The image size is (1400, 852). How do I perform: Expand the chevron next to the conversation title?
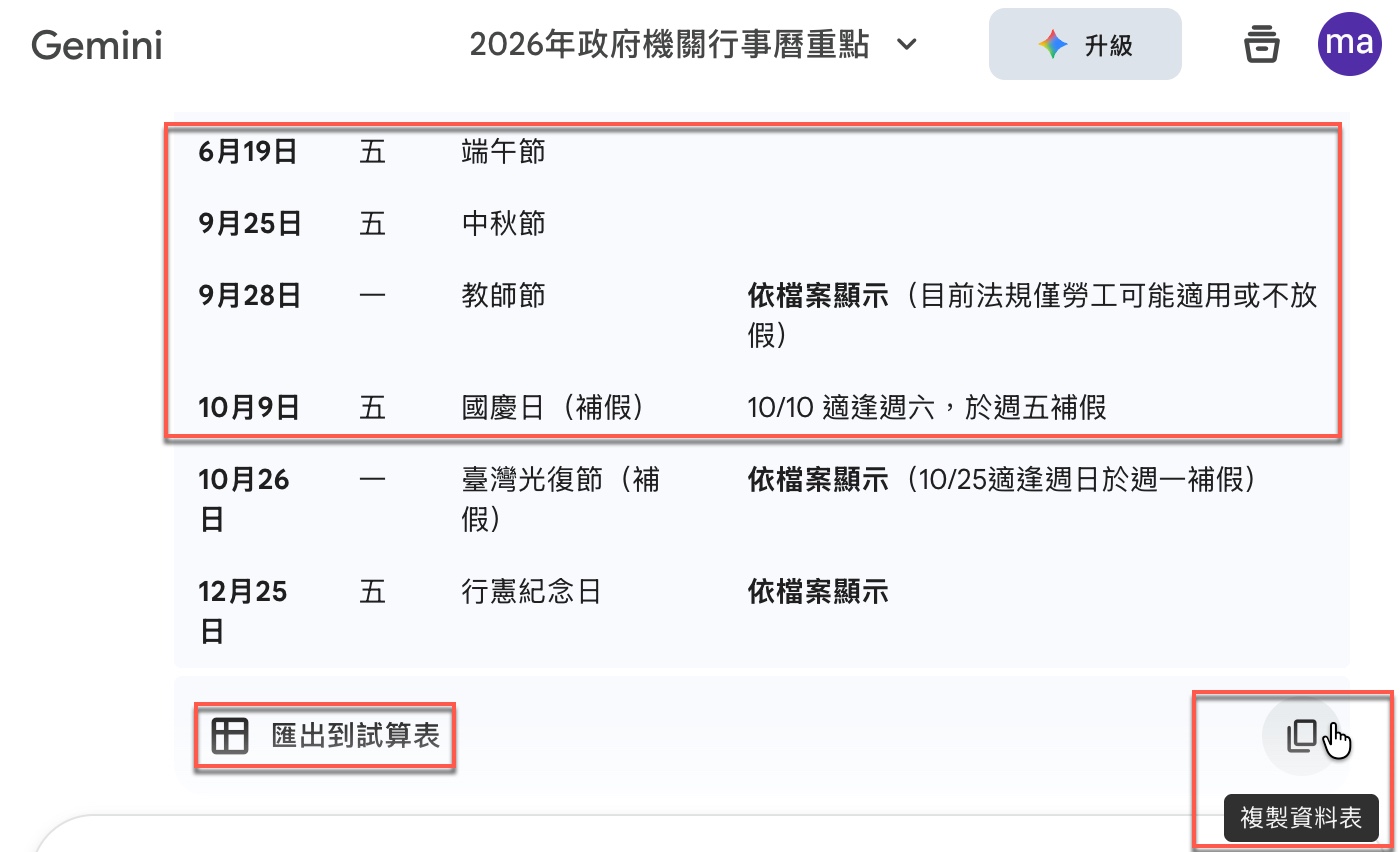click(x=907, y=45)
